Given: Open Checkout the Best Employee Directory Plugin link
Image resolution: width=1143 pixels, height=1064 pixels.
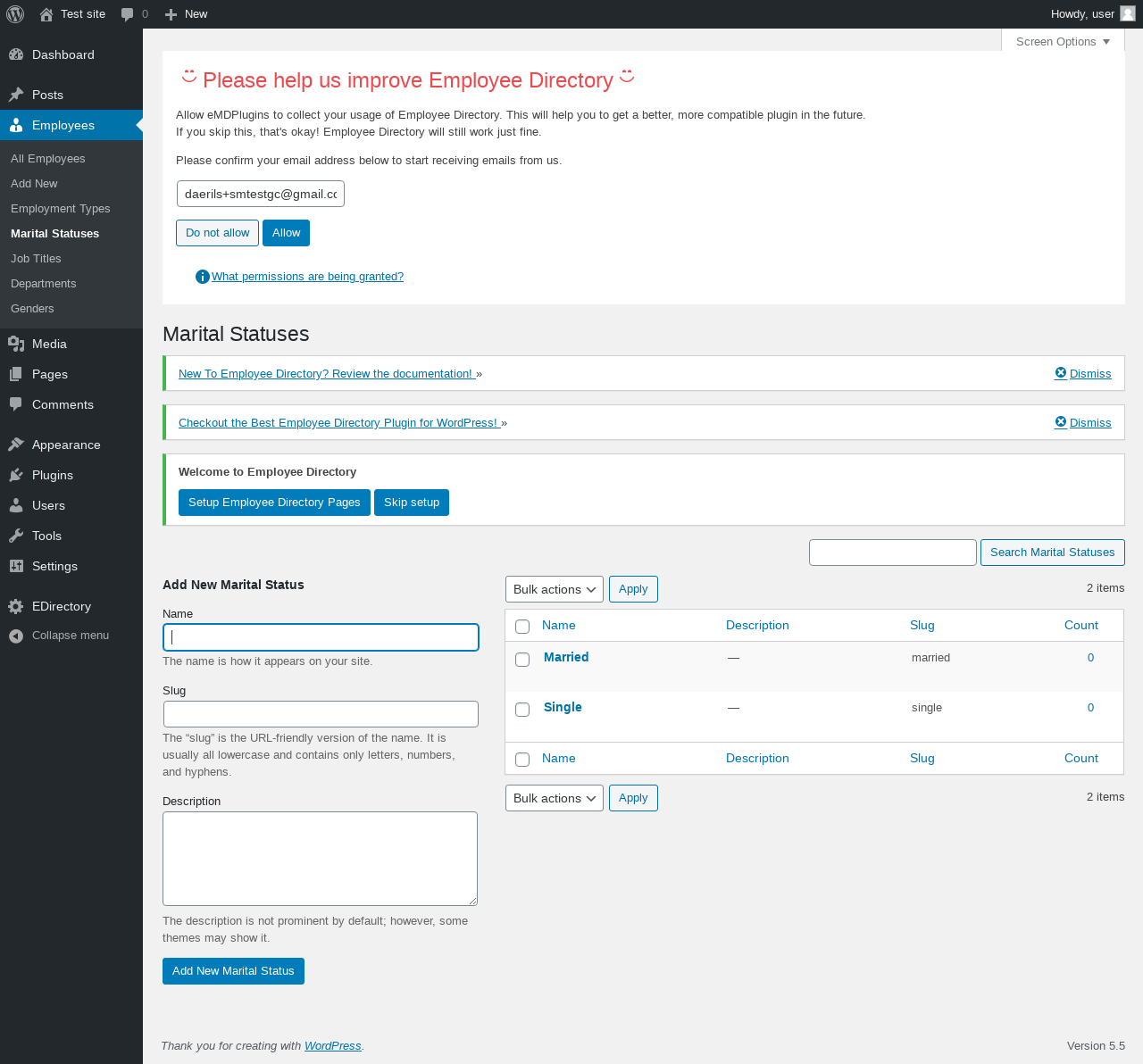Looking at the screenshot, I should pyautogui.click(x=339, y=423).
